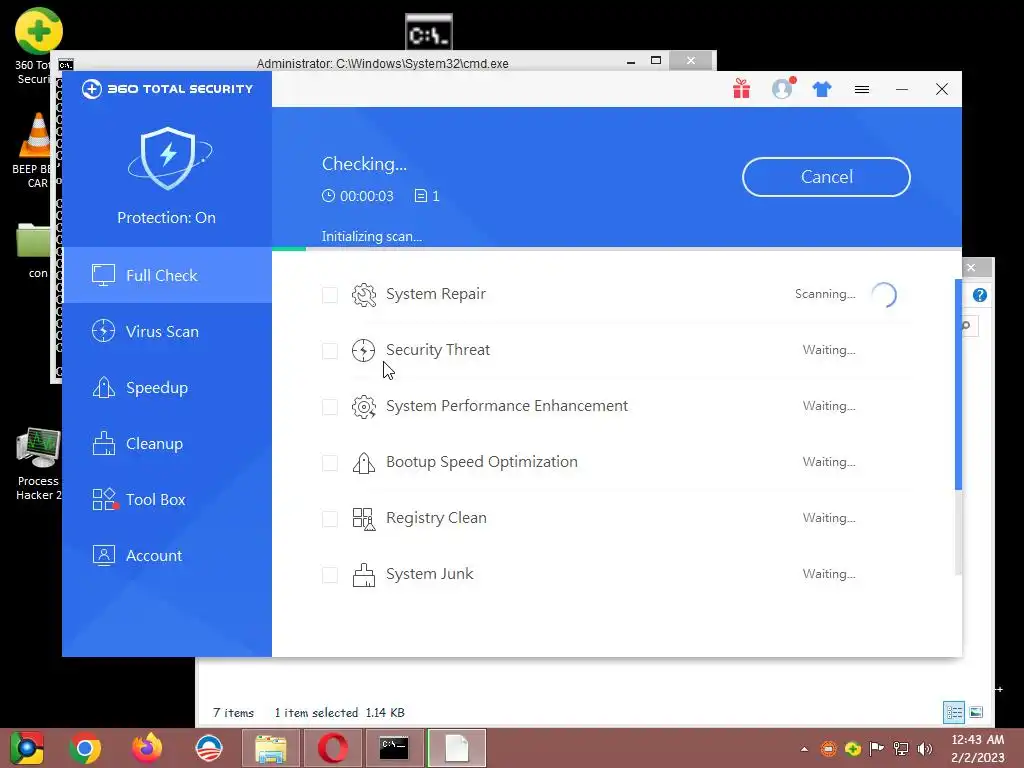Click the System Repair label
This screenshot has height=768, width=1024.
pos(436,294)
